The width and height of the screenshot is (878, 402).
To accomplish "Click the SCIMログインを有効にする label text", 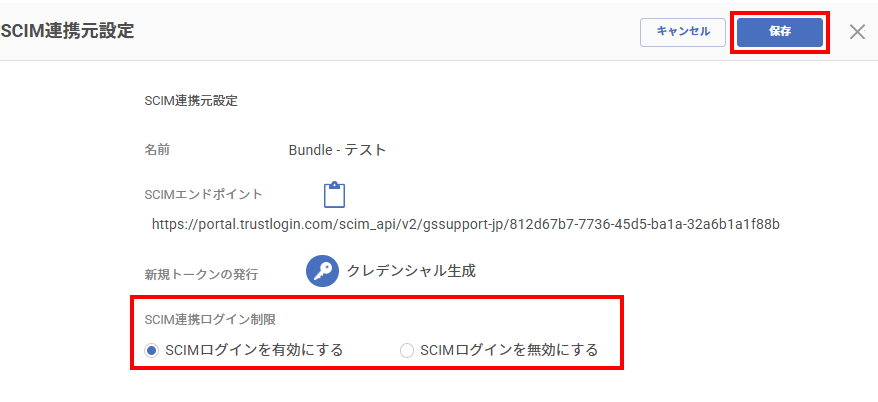I will pos(254,350).
